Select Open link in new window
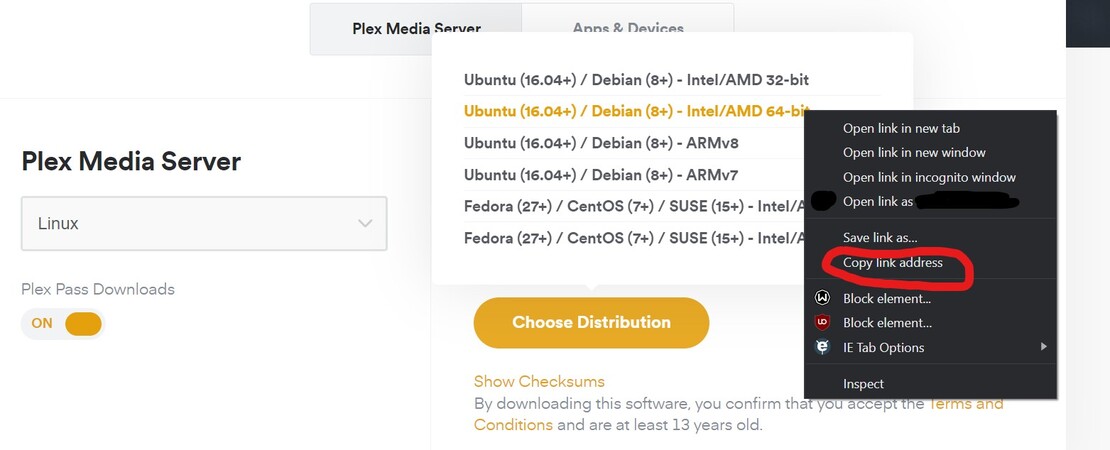Image resolution: width=1110 pixels, height=450 pixels. 914,152
